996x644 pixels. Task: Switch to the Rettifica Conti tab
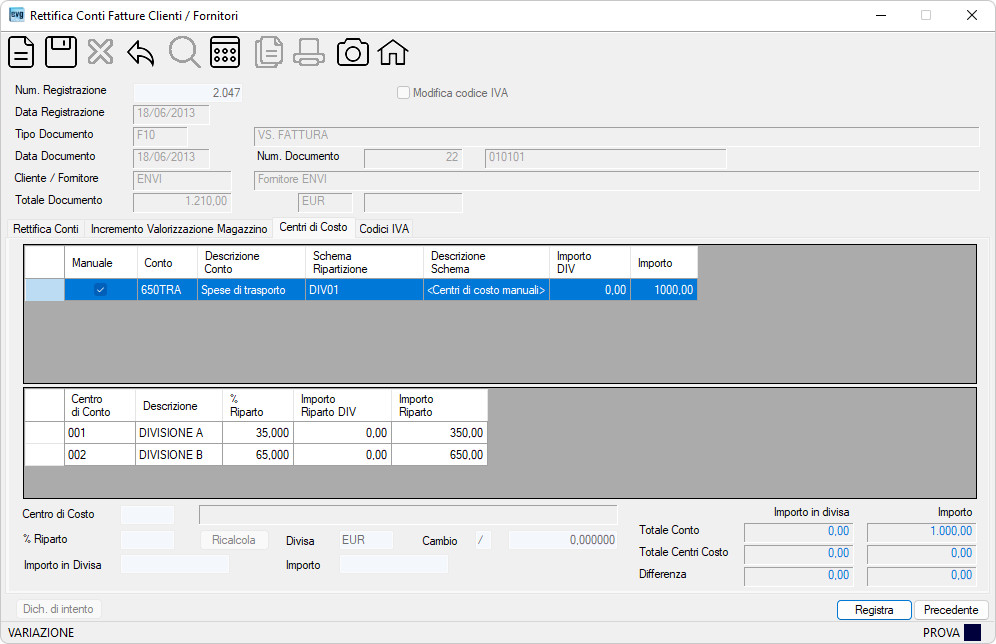pyautogui.click(x=46, y=229)
